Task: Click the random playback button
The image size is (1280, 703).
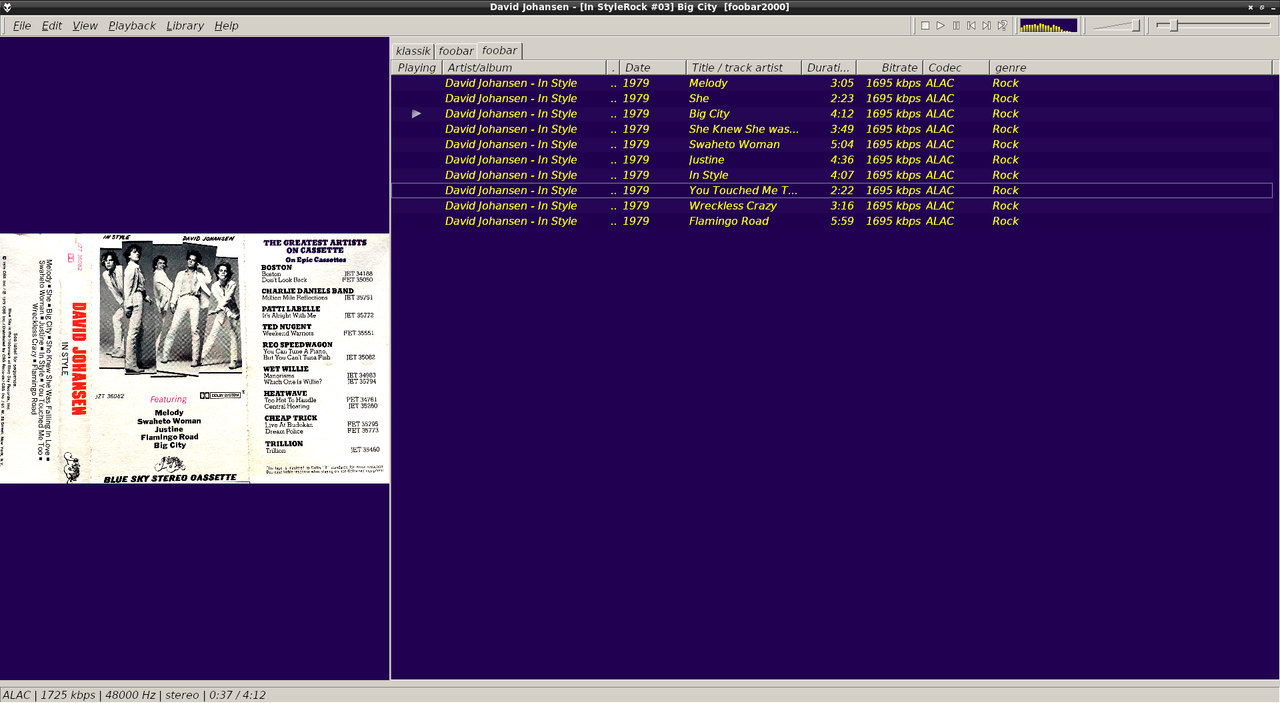Action: pos(1002,25)
